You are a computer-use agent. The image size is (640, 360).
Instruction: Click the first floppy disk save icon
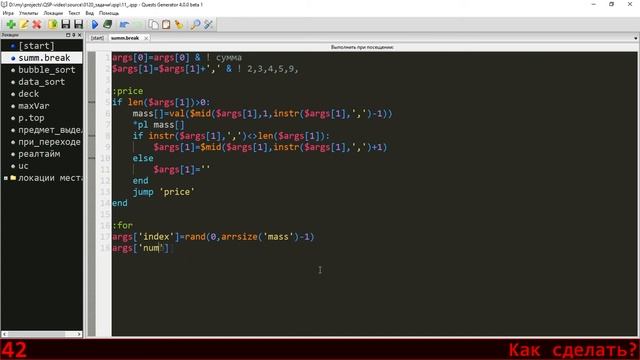click(x=66, y=24)
